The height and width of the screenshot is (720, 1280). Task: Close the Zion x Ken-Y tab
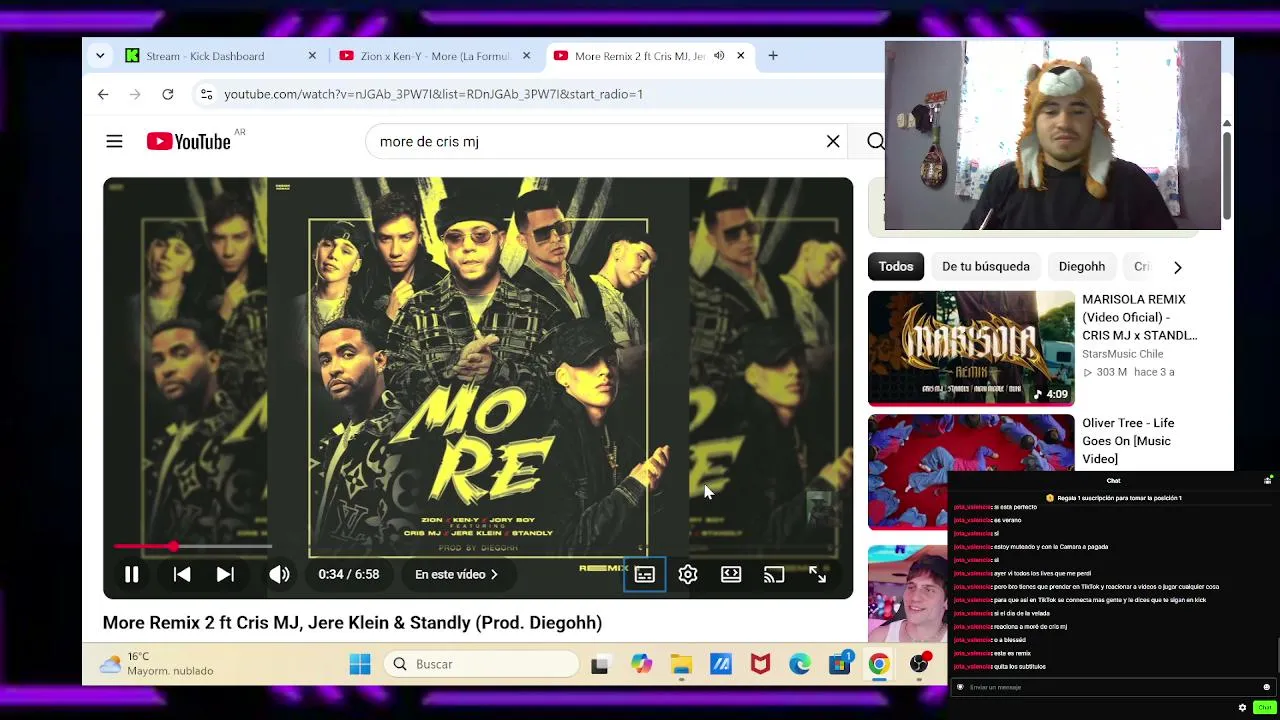526,56
